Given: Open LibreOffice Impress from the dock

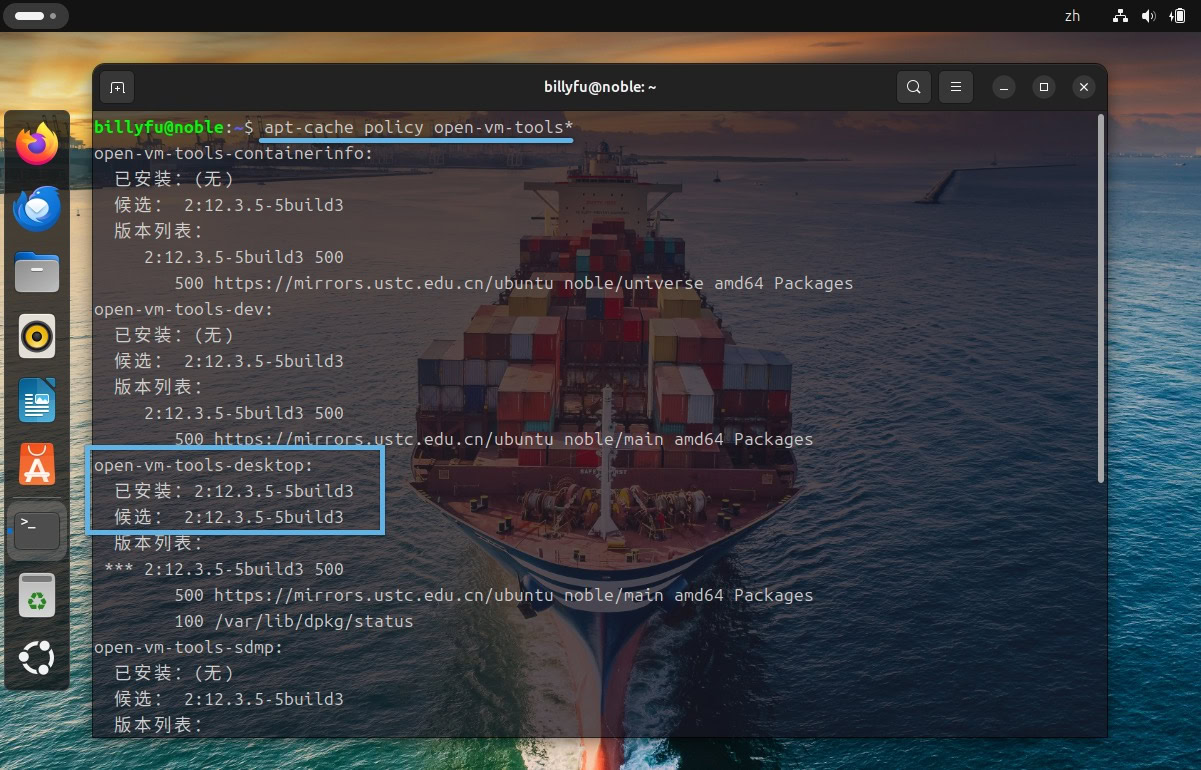Looking at the screenshot, I should [x=36, y=400].
